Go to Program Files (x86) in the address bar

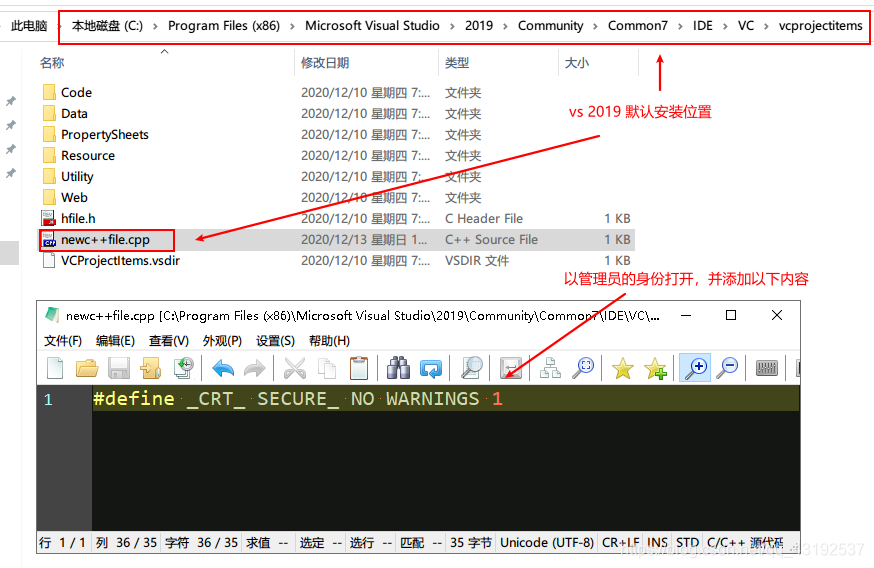(224, 26)
